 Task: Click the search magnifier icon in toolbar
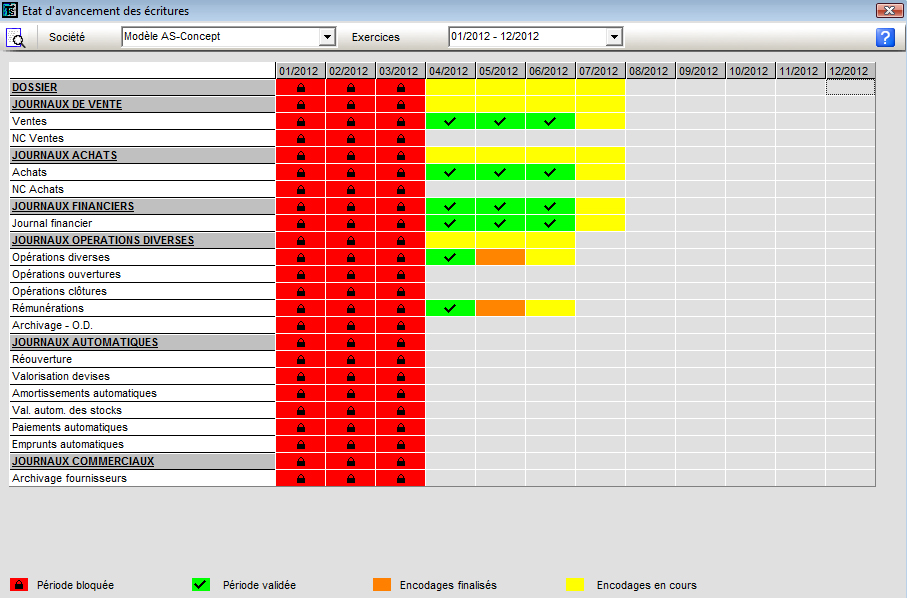tap(16, 38)
